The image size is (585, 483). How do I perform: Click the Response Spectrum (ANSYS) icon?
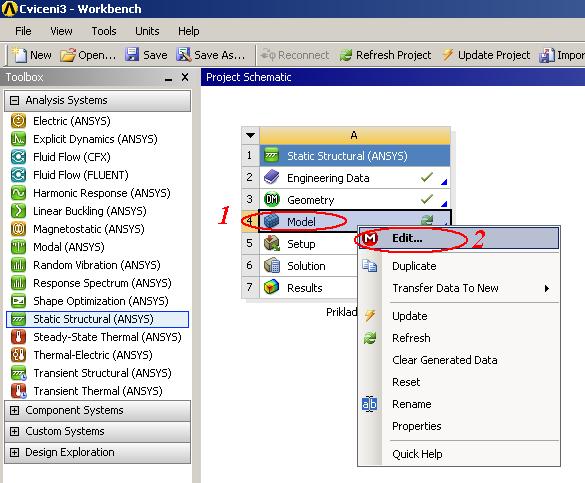pos(18,283)
